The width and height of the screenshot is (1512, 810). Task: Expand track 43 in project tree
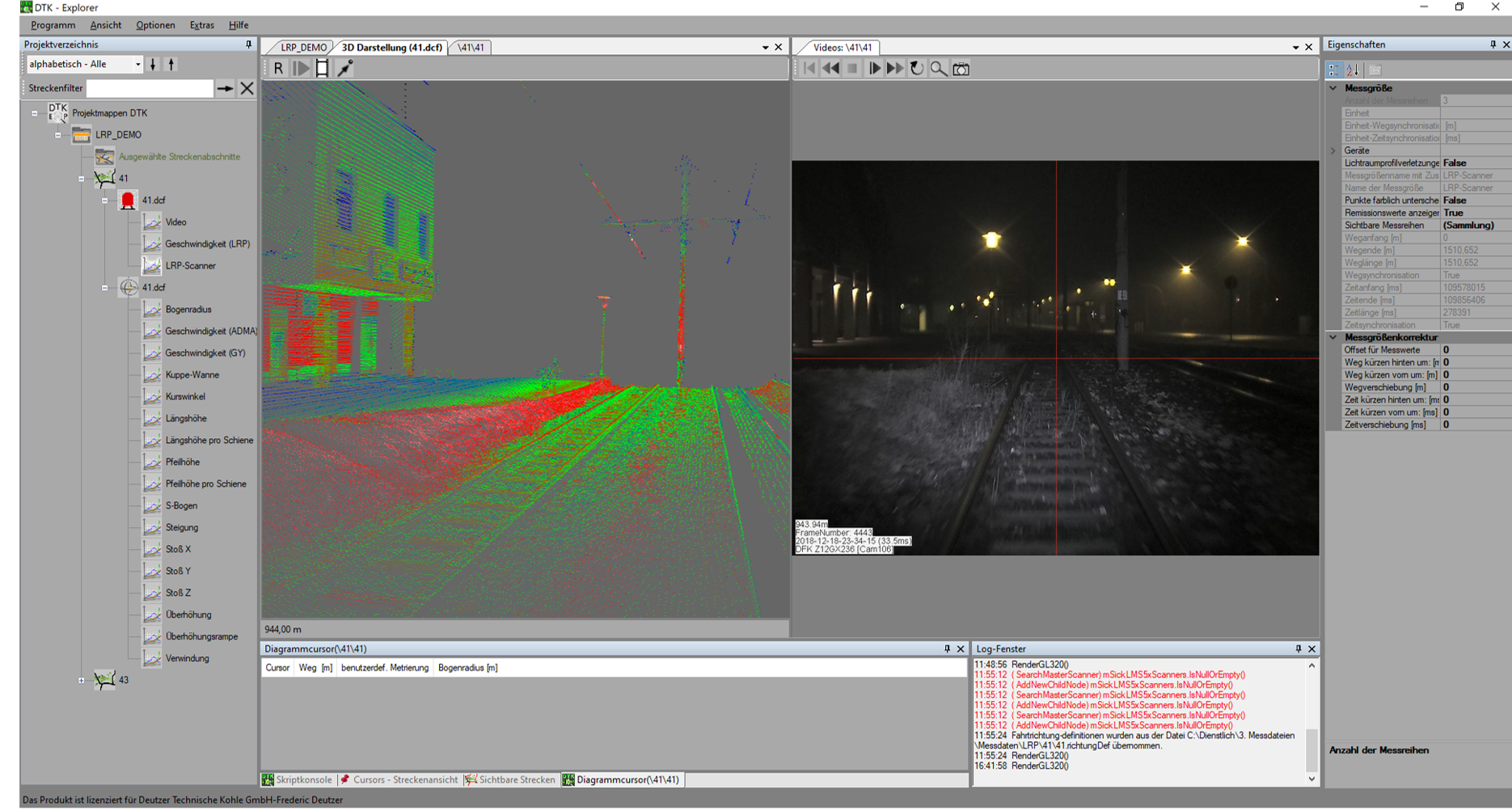click(82, 681)
